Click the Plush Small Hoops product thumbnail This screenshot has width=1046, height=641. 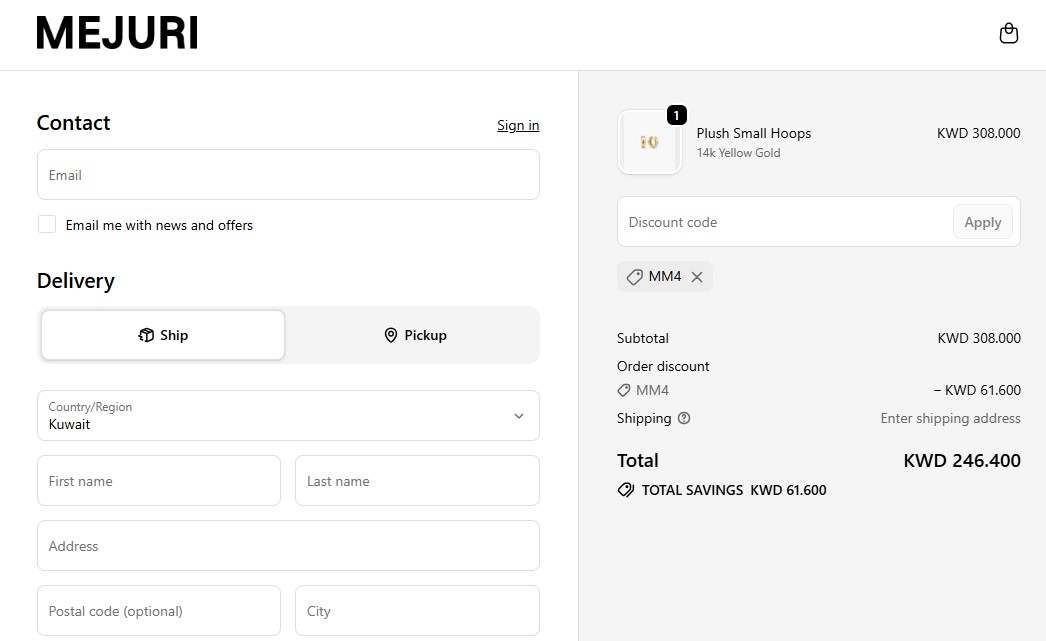click(650, 142)
